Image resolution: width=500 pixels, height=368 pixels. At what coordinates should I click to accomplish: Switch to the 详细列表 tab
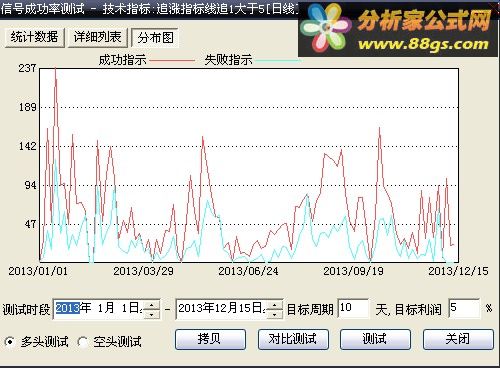pyautogui.click(x=97, y=37)
